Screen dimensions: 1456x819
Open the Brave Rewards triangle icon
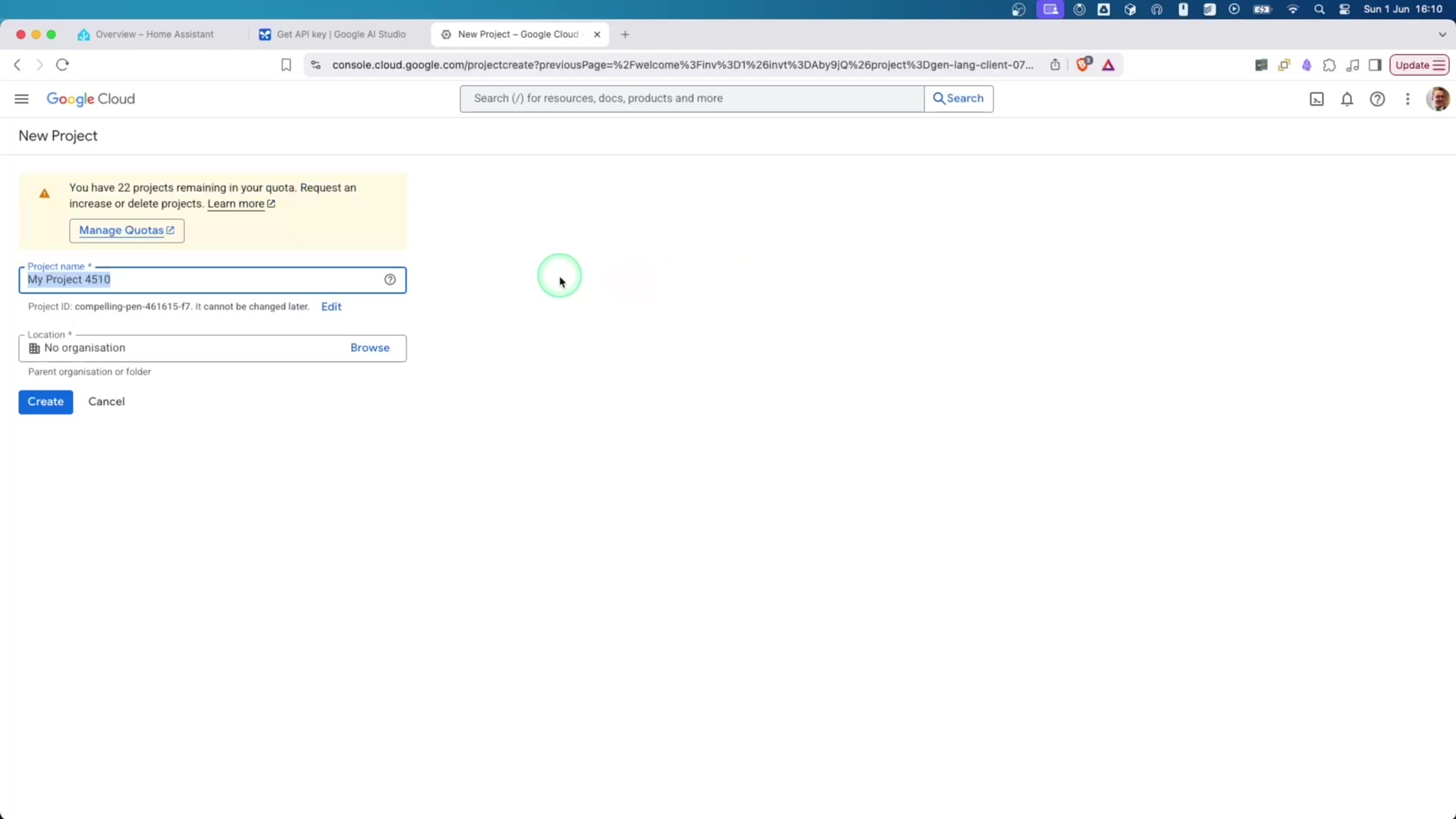pos(1108,65)
